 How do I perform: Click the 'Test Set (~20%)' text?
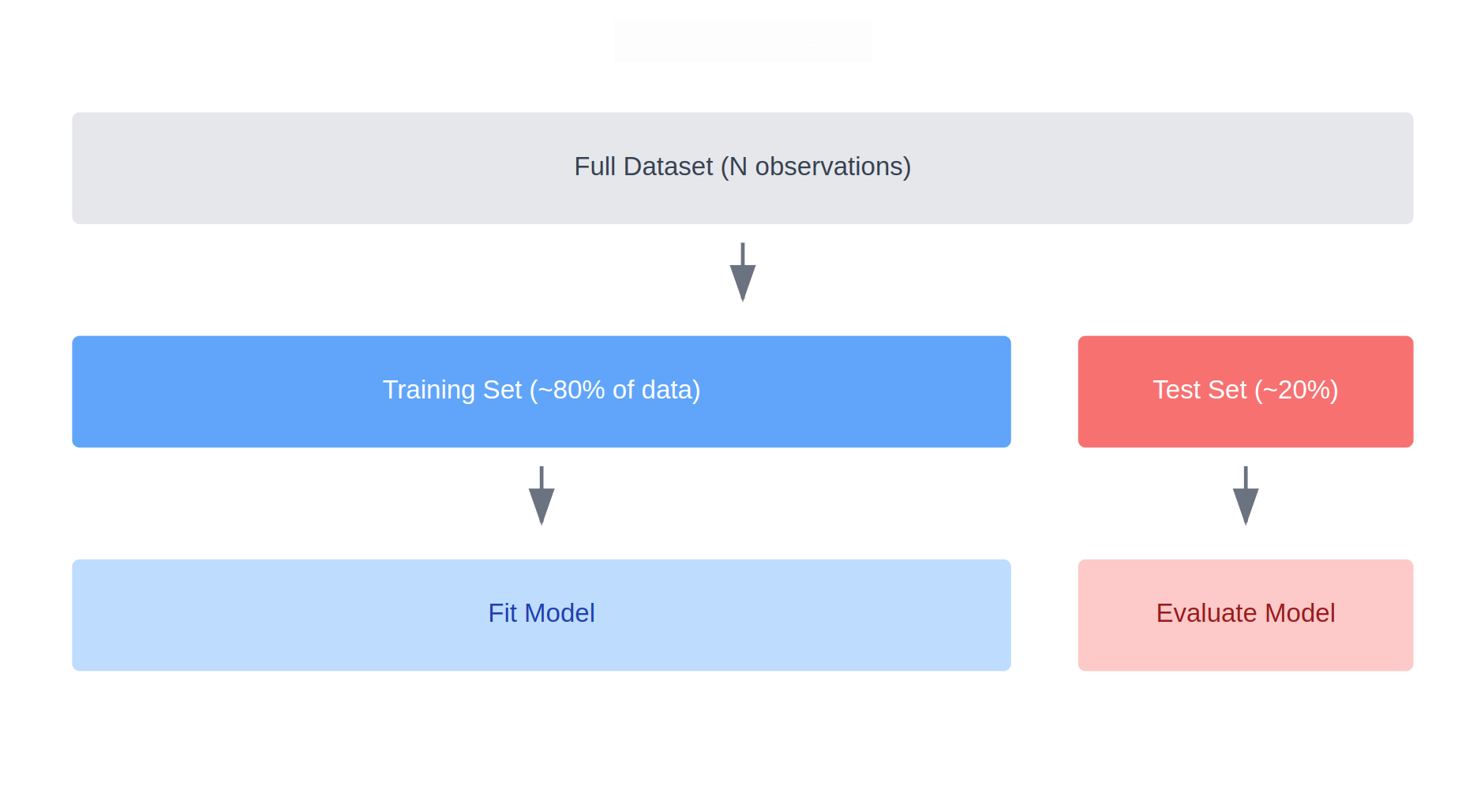coord(1245,390)
